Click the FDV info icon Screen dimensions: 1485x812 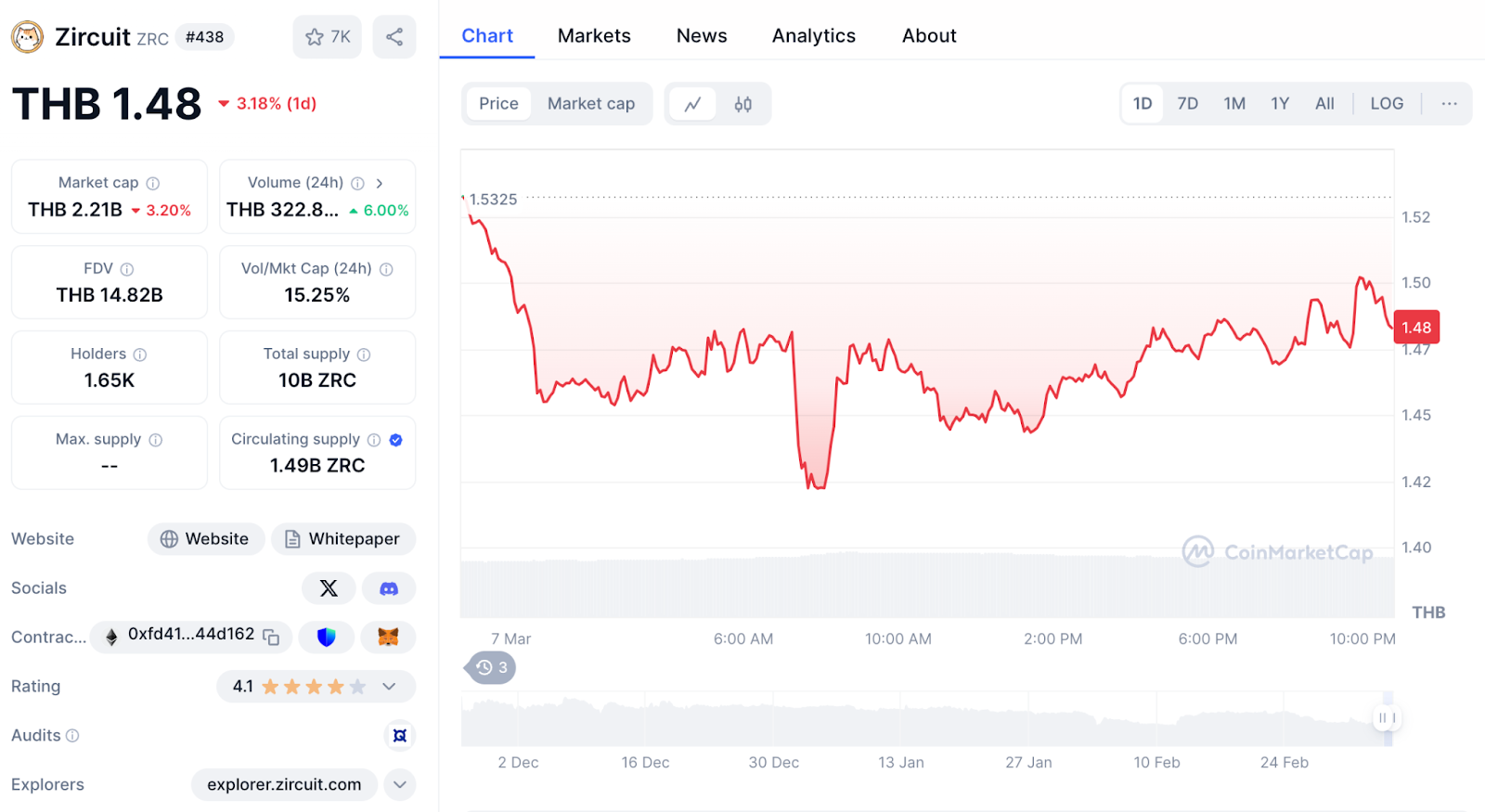click(127, 269)
